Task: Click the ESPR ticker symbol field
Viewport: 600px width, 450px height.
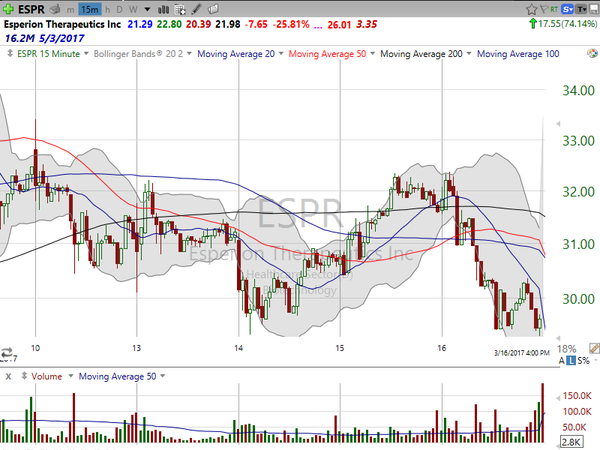Action: tap(31, 9)
